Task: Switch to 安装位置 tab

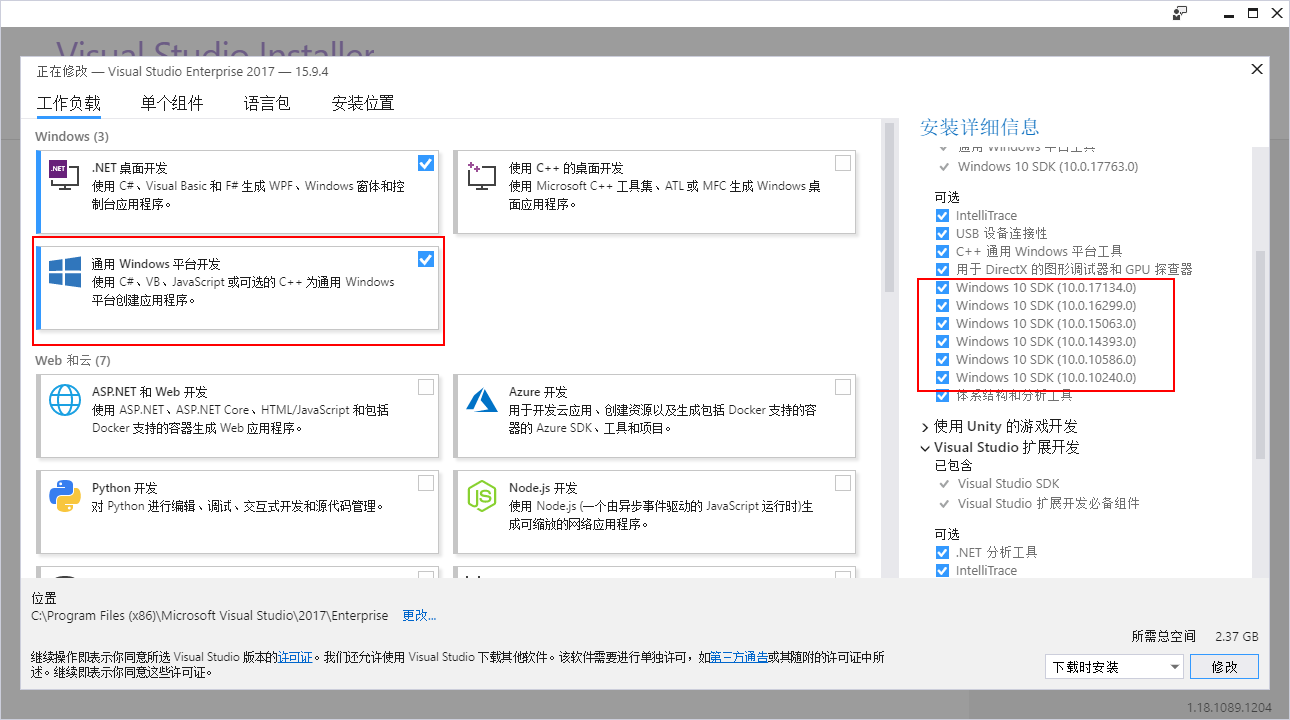Action: coord(363,103)
